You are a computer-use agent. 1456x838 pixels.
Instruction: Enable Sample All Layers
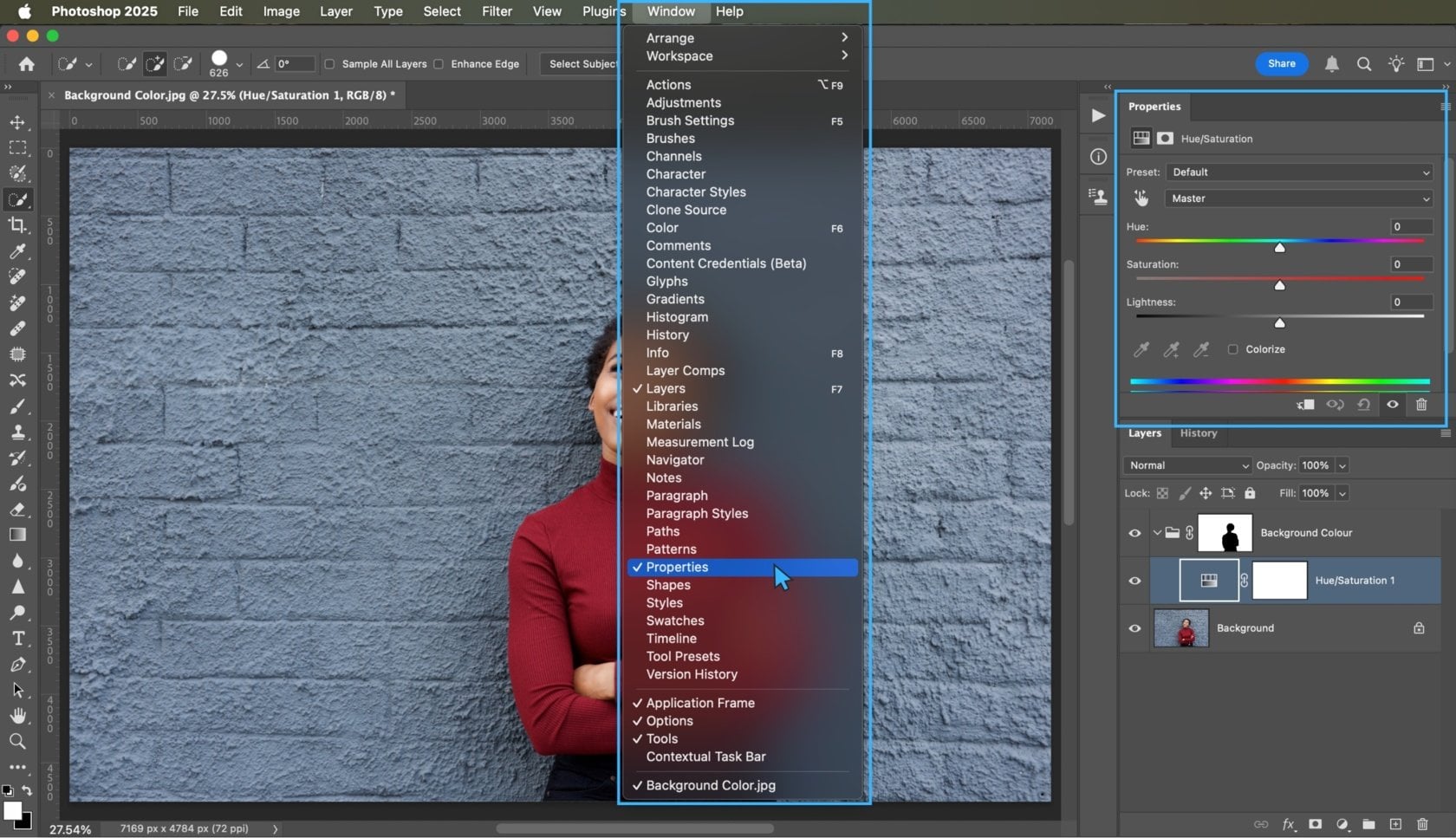click(x=330, y=64)
